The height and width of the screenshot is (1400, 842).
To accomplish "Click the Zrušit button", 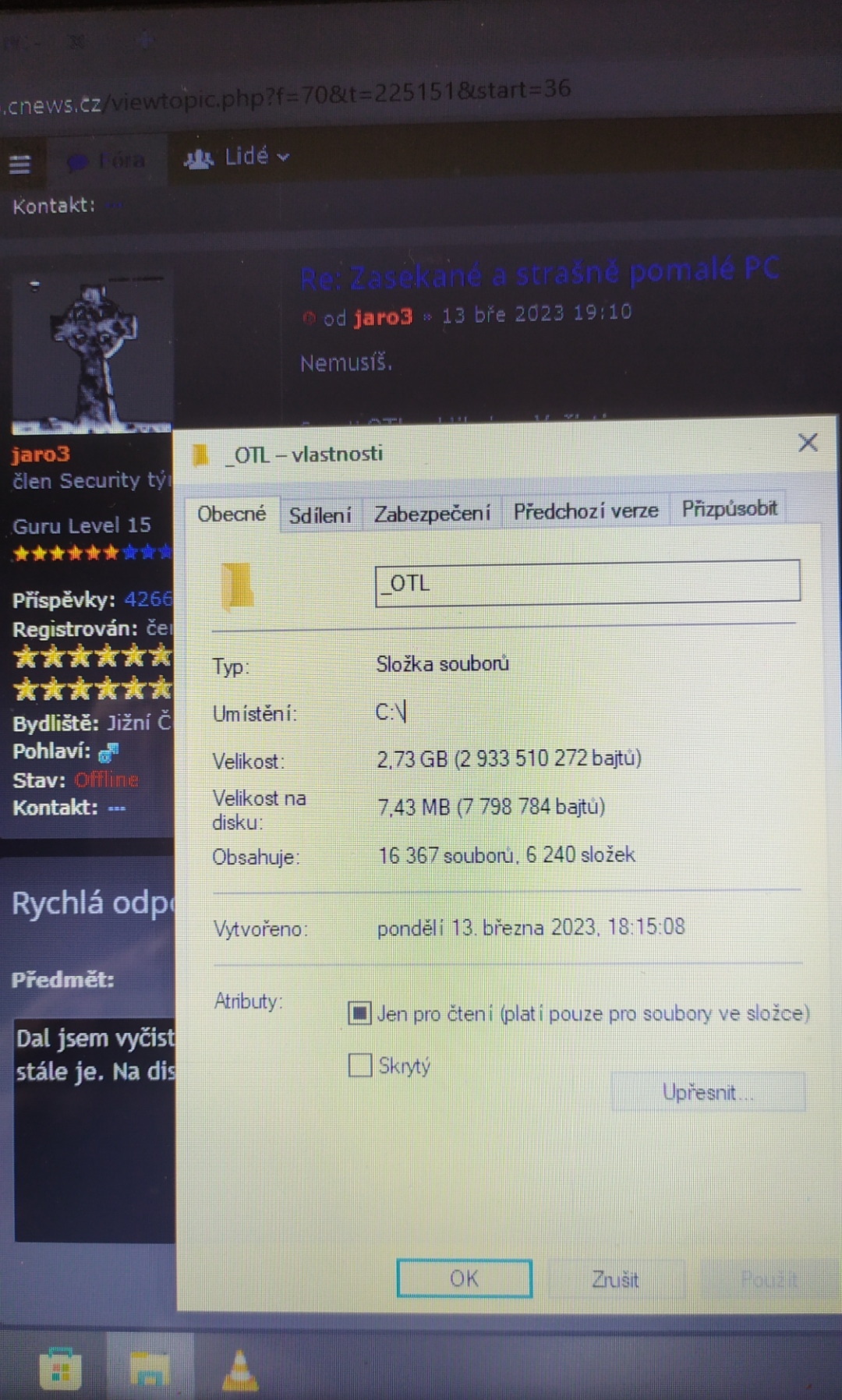I will [615, 1279].
